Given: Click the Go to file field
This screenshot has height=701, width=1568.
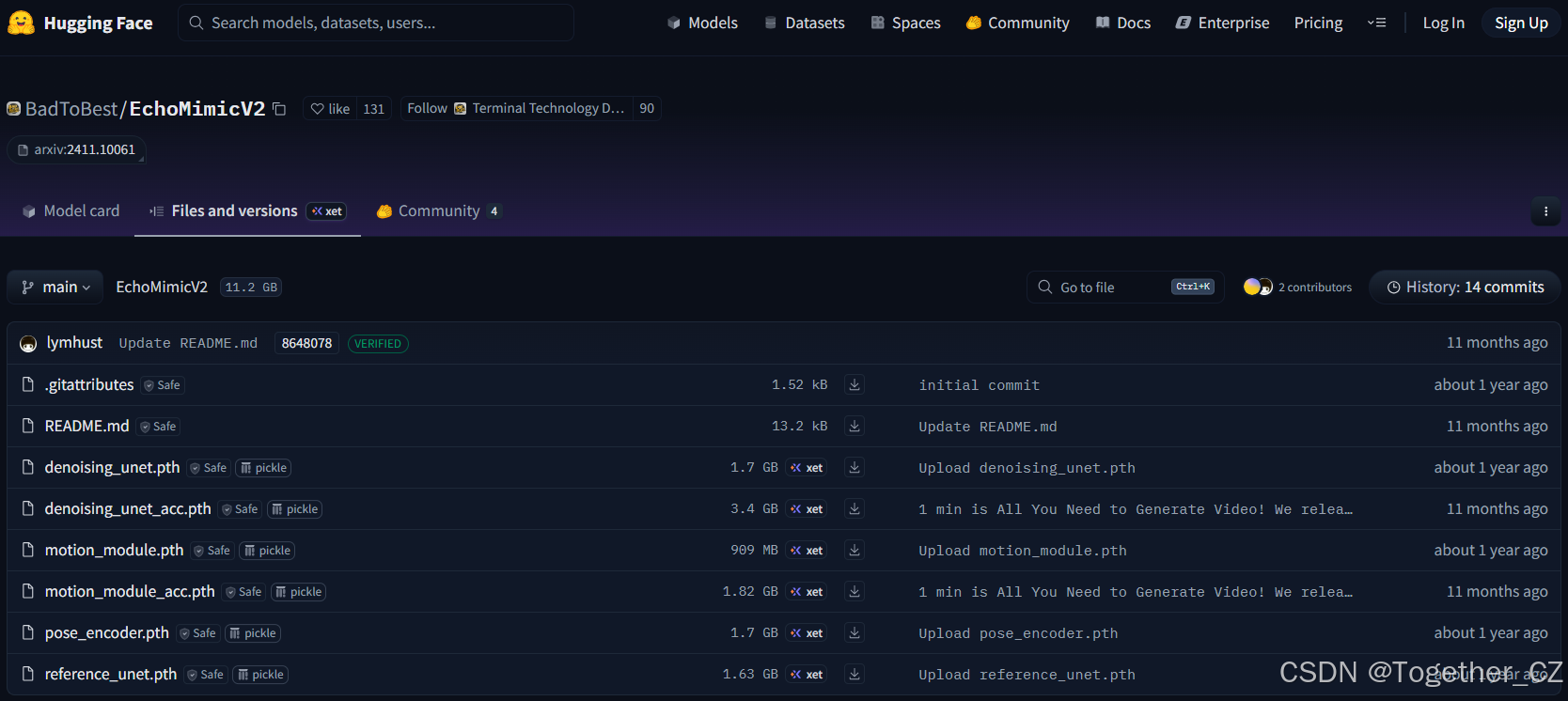Looking at the screenshot, I should (x=1125, y=288).
